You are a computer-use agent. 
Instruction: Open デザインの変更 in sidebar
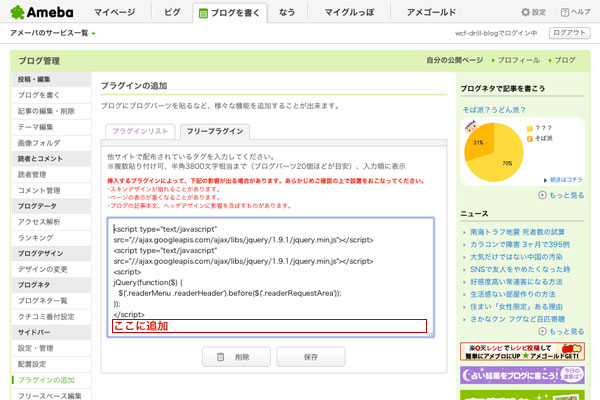pos(51,269)
